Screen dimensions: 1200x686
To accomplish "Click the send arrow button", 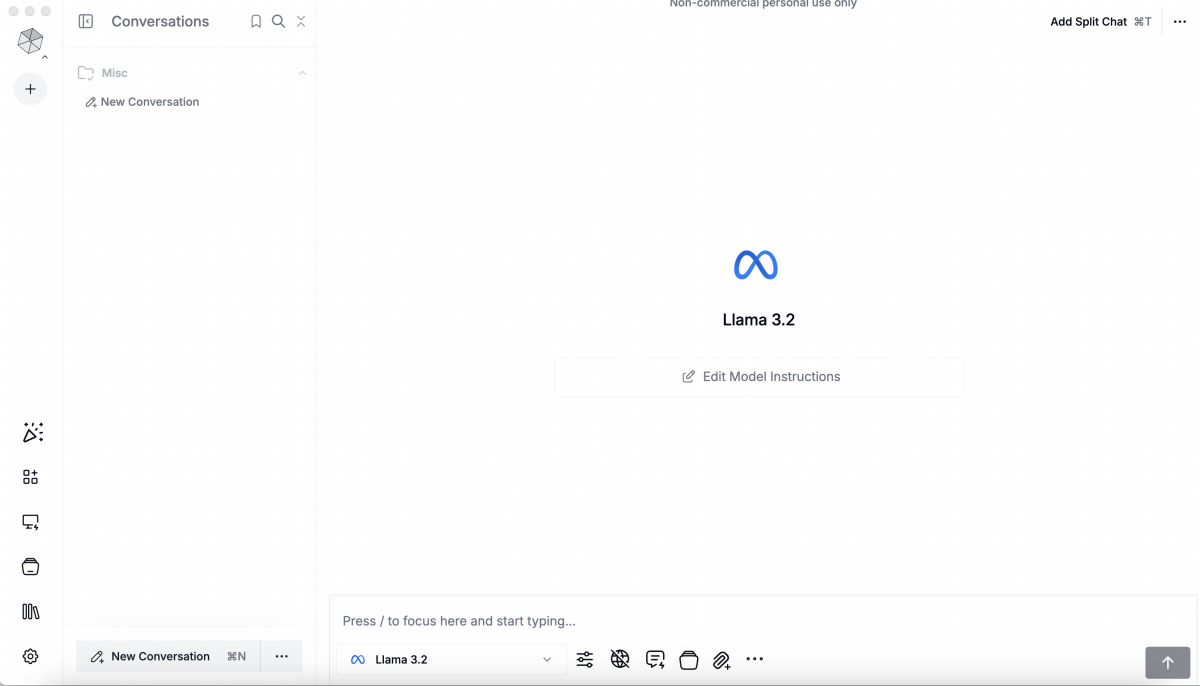I will tap(1167, 662).
